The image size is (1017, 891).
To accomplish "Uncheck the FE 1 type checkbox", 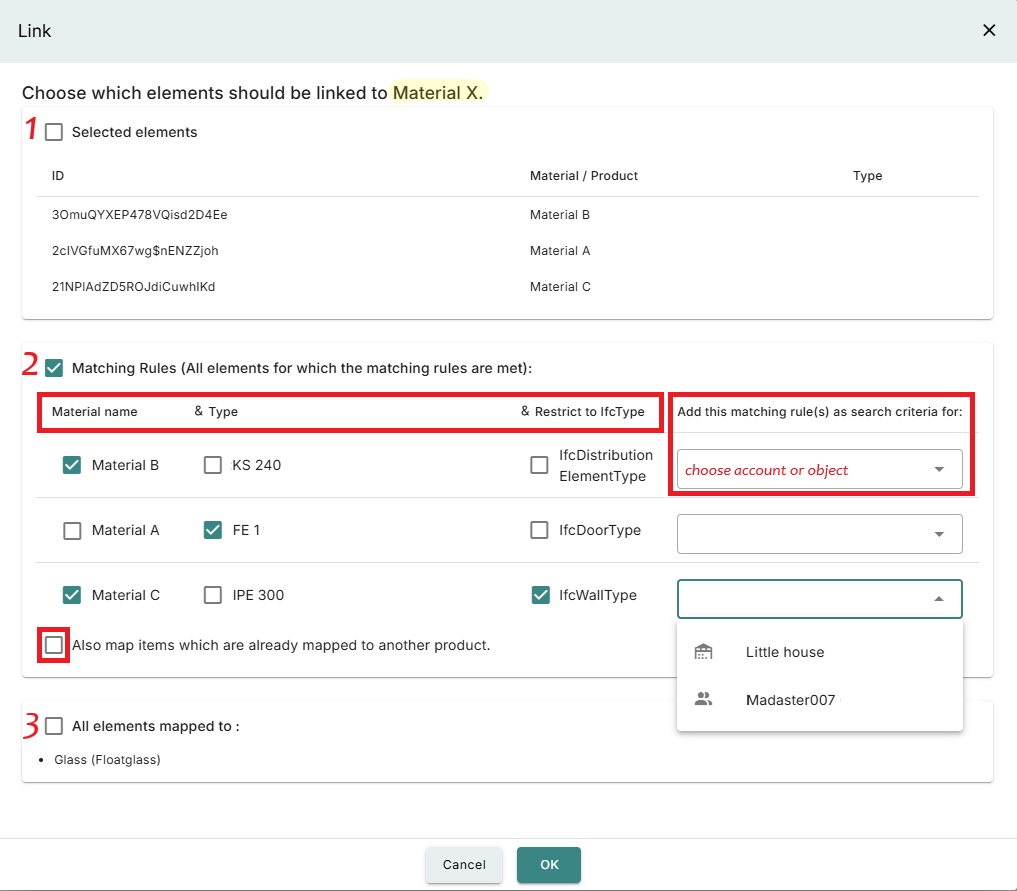I will coord(213,530).
